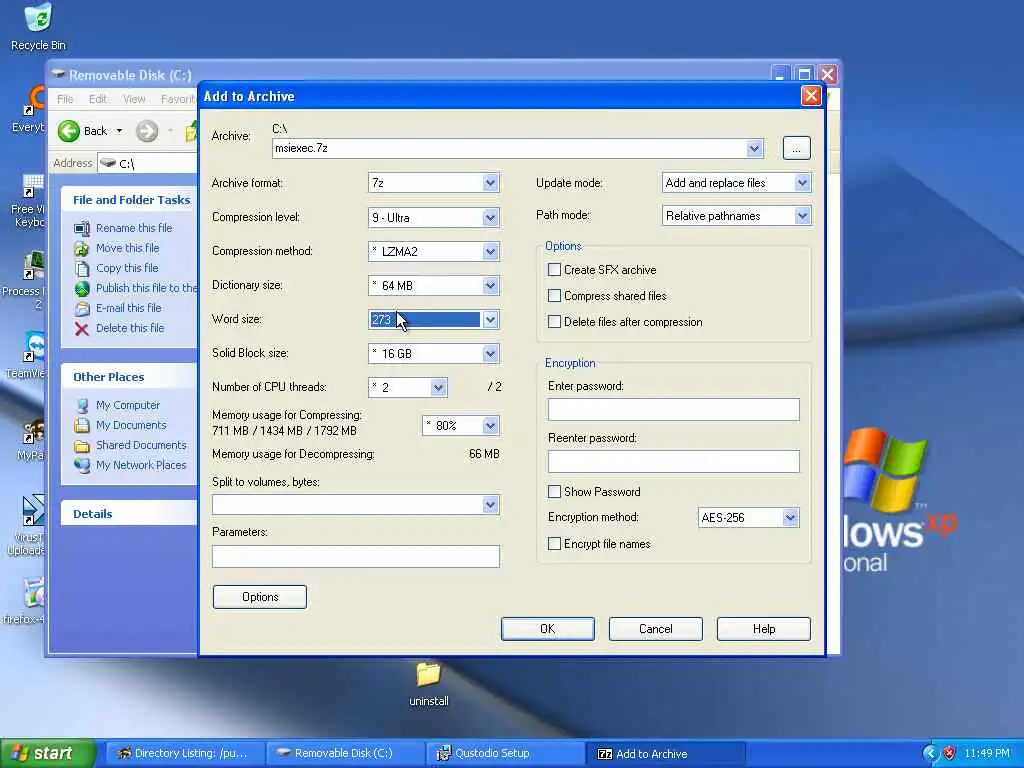Image resolution: width=1024 pixels, height=768 pixels.
Task: Open the Word size dropdown arrow
Action: [490, 319]
